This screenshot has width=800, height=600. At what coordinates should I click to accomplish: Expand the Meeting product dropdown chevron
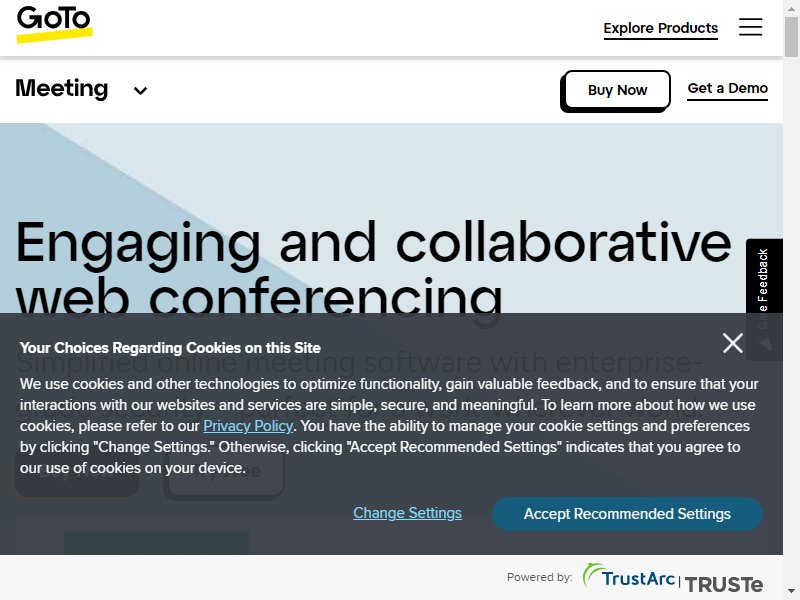(140, 91)
